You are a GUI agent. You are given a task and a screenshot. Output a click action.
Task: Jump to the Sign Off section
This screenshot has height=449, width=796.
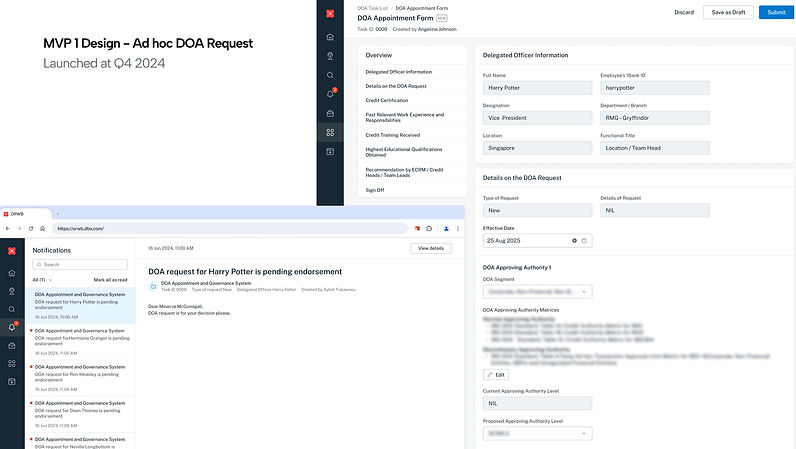point(375,190)
